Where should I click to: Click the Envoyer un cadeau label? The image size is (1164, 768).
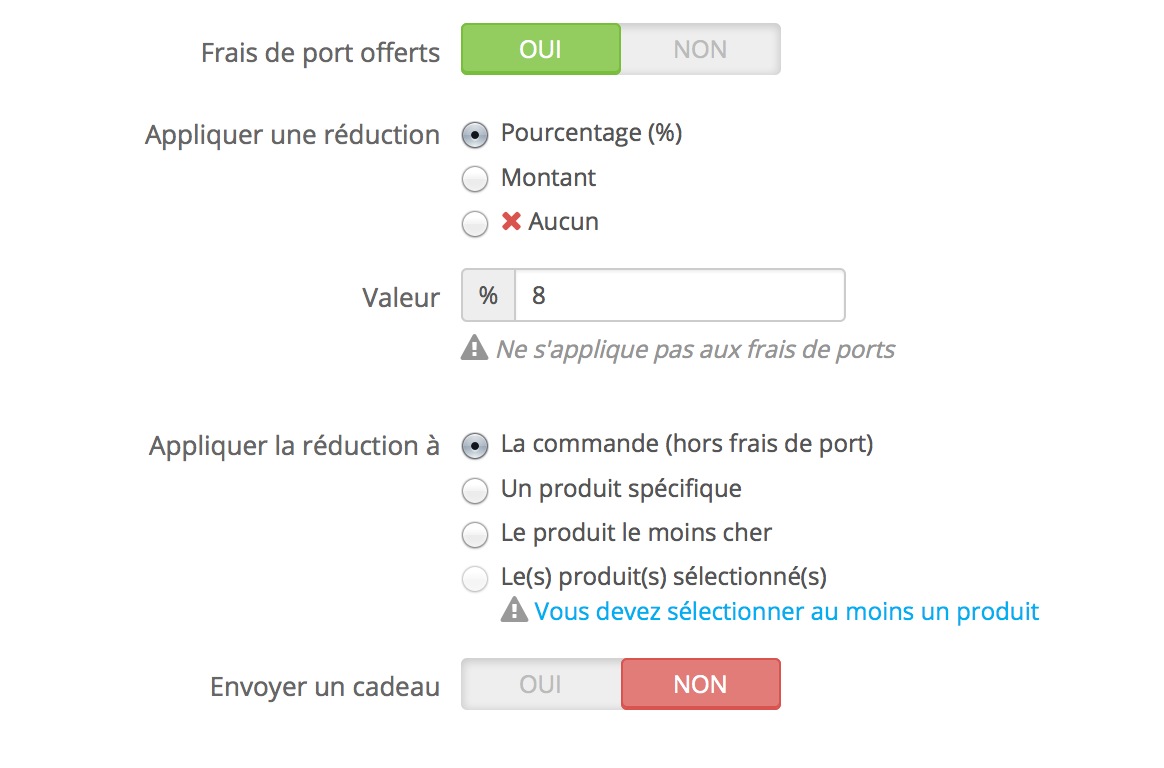[325, 687]
